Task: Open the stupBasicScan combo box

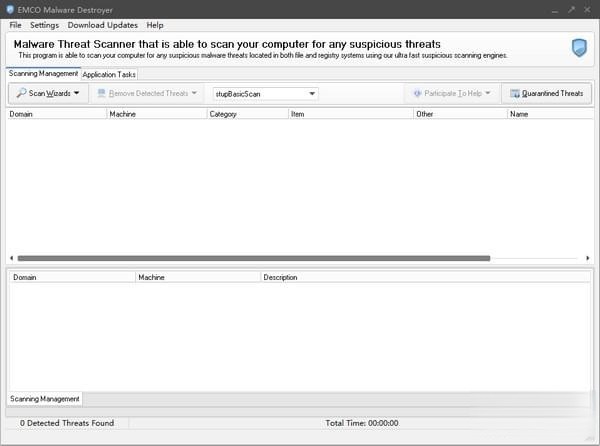Action: point(265,94)
